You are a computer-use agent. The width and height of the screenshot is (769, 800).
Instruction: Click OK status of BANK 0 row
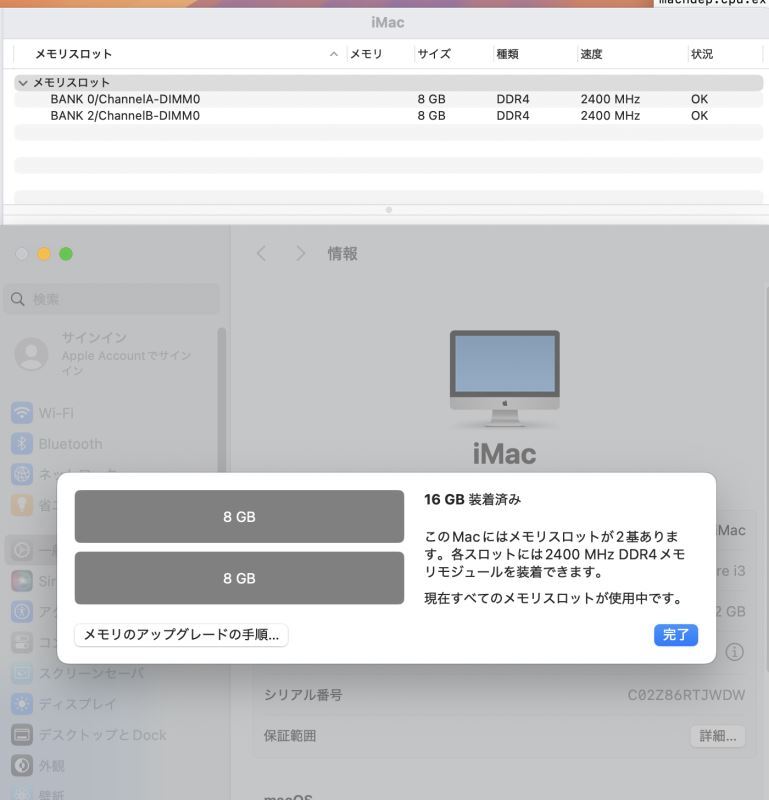pos(699,99)
